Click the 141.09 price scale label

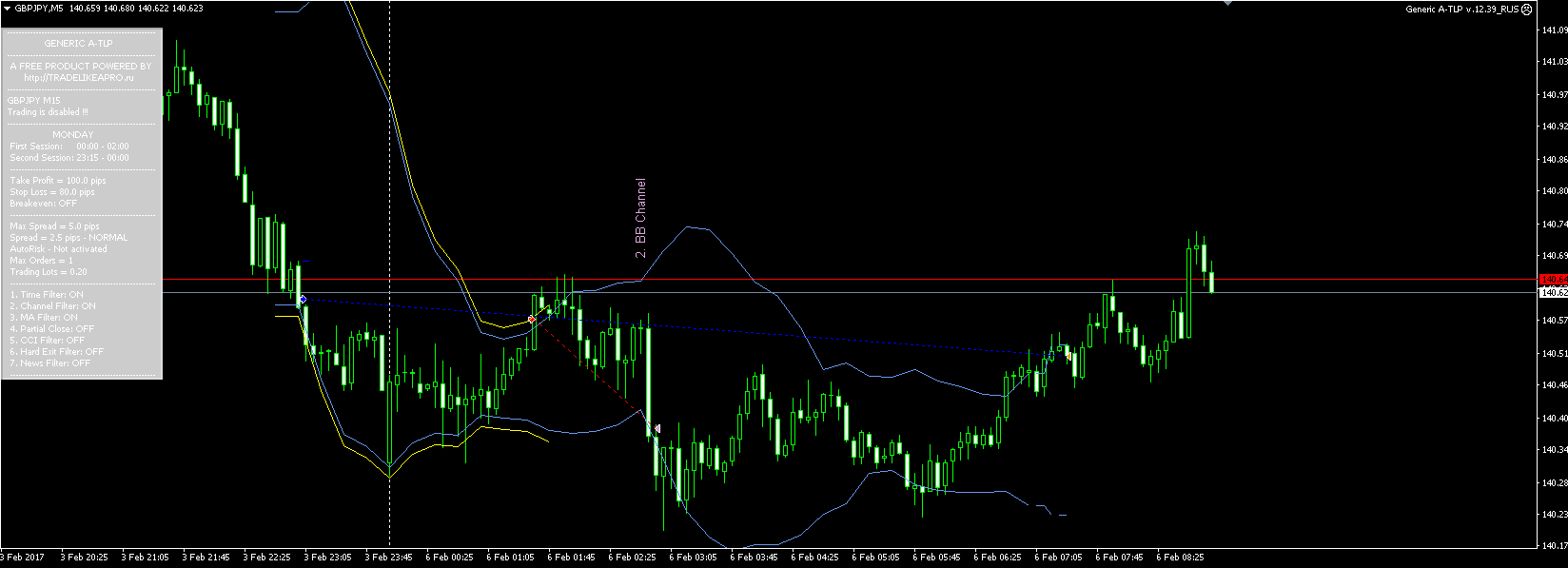tap(1555, 29)
